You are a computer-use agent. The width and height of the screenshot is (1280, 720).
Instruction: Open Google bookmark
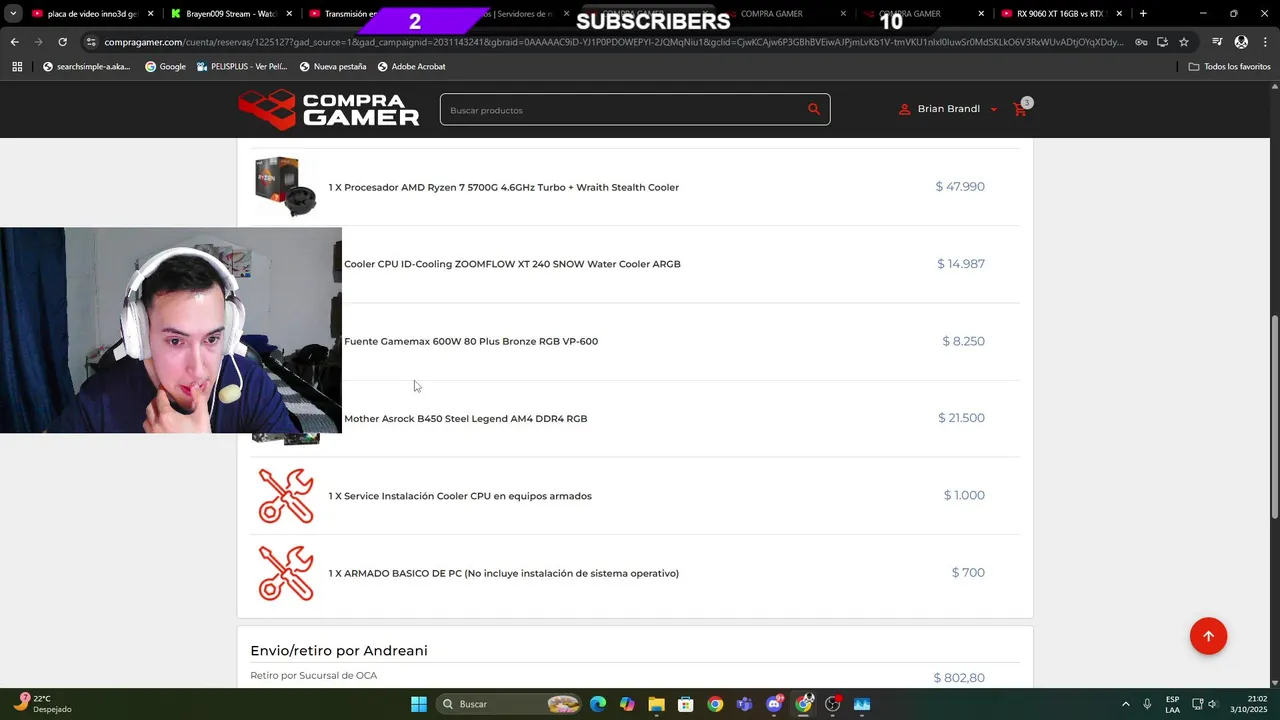click(x=165, y=66)
